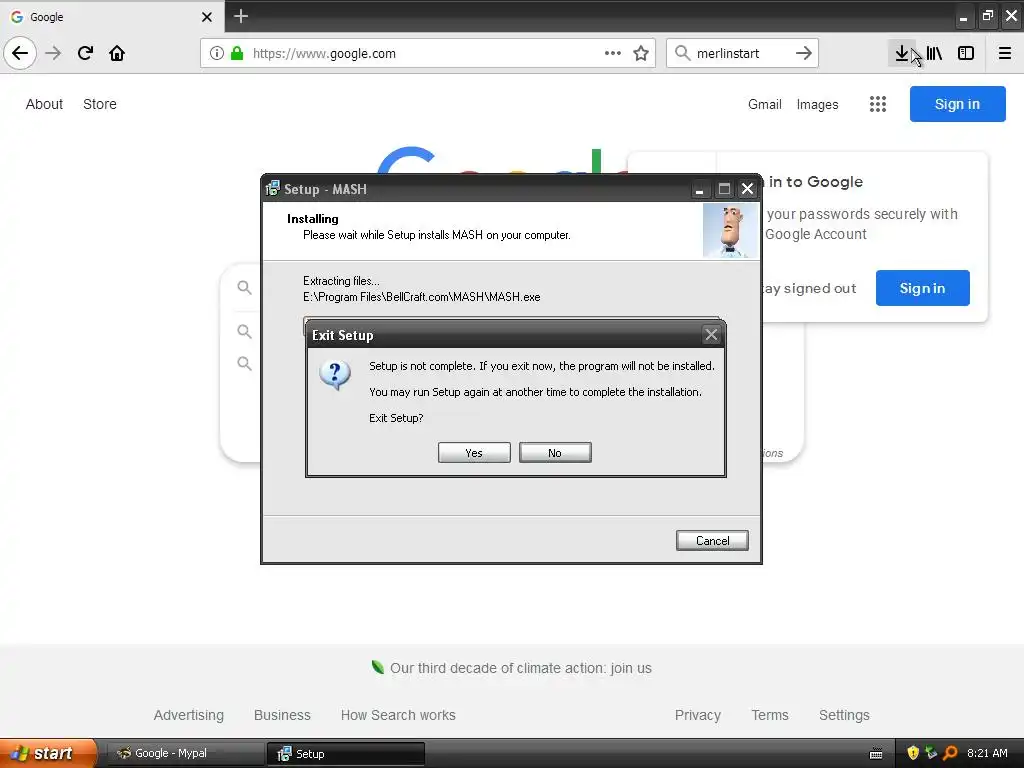Open the Privacy footer link
1024x768 pixels.
[697, 715]
